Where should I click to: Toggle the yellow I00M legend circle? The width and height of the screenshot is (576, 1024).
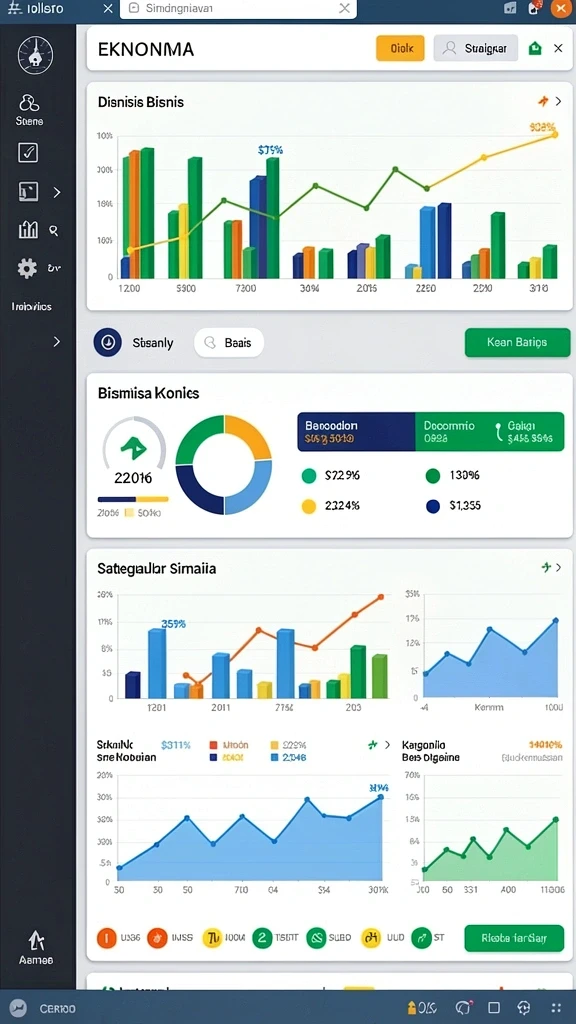pos(212,938)
